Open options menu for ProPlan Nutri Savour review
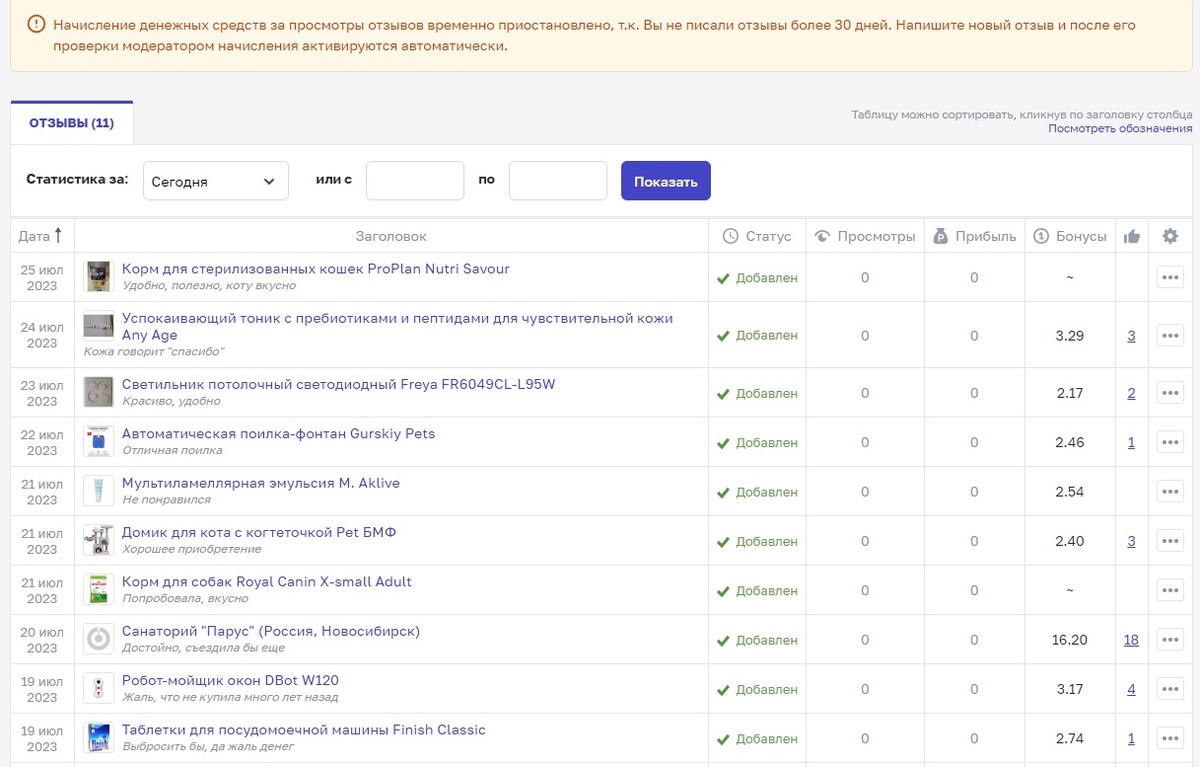The width and height of the screenshot is (1200, 767). [x=1170, y=278]
